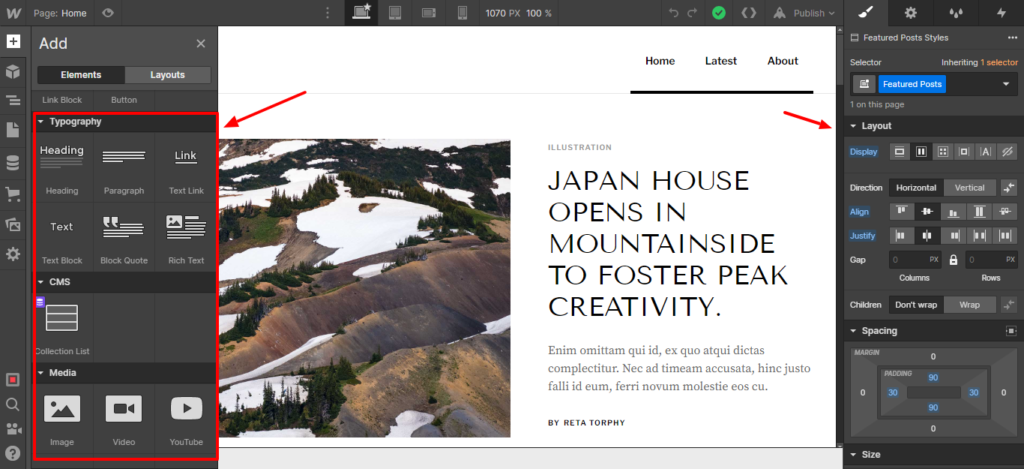Expand the Featured Posts selector dropdown arrow

(1005, 85)
